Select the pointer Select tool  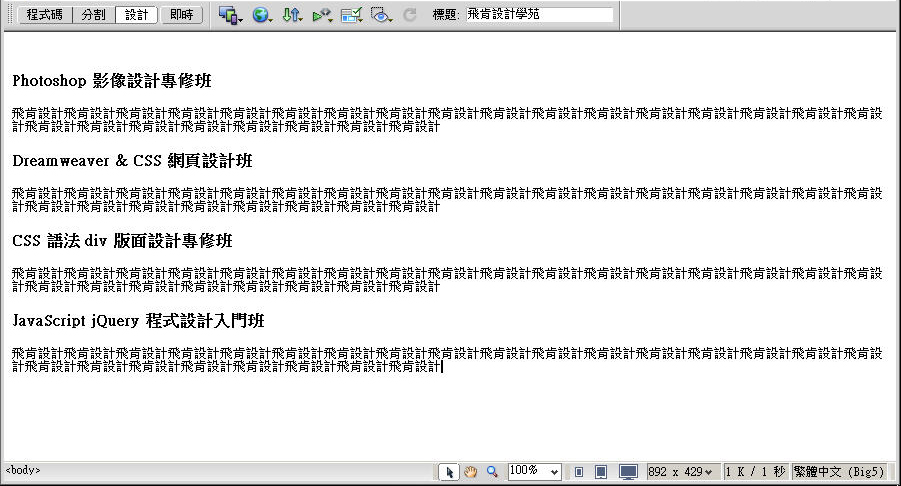449,472
